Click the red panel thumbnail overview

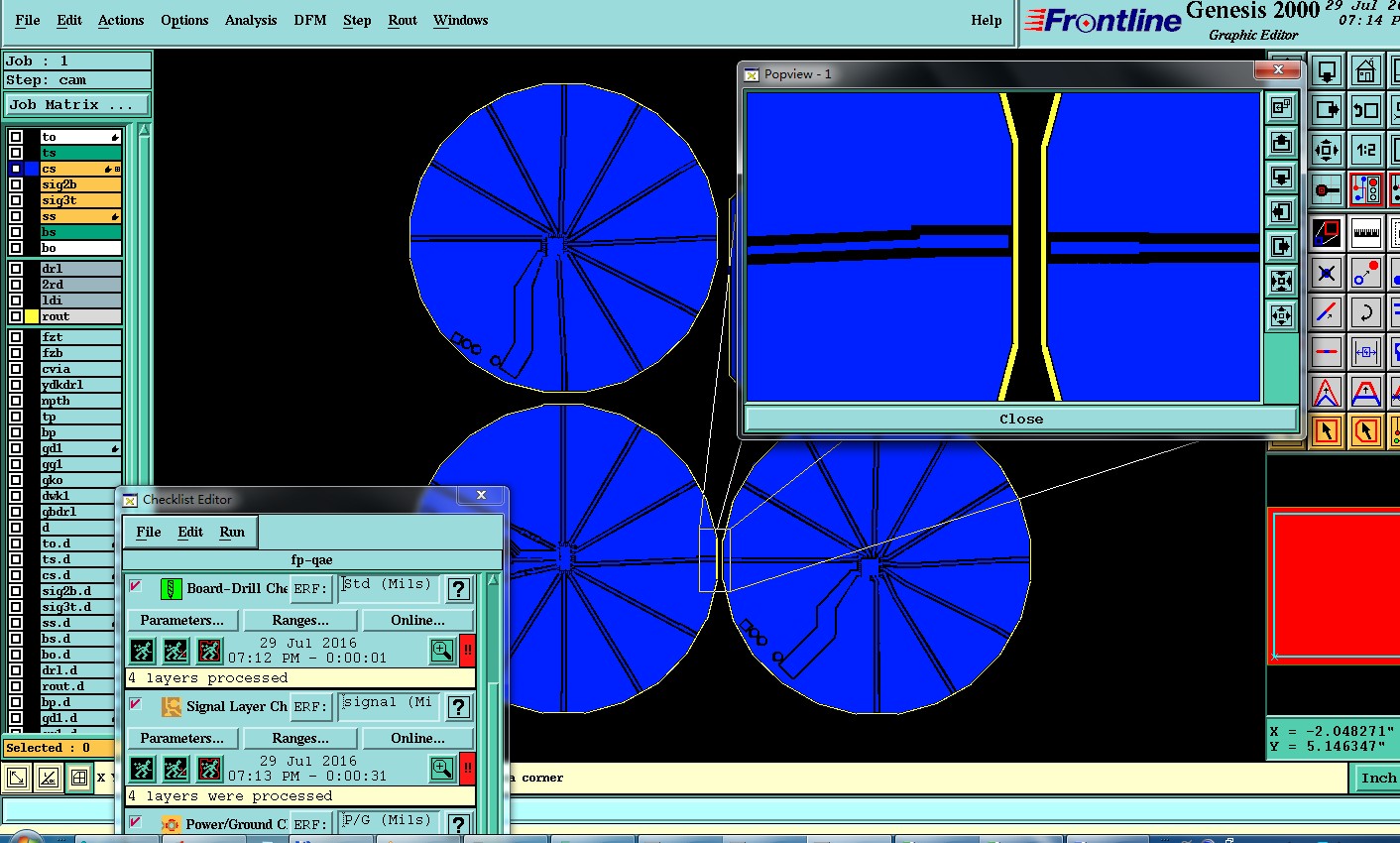1334,584
